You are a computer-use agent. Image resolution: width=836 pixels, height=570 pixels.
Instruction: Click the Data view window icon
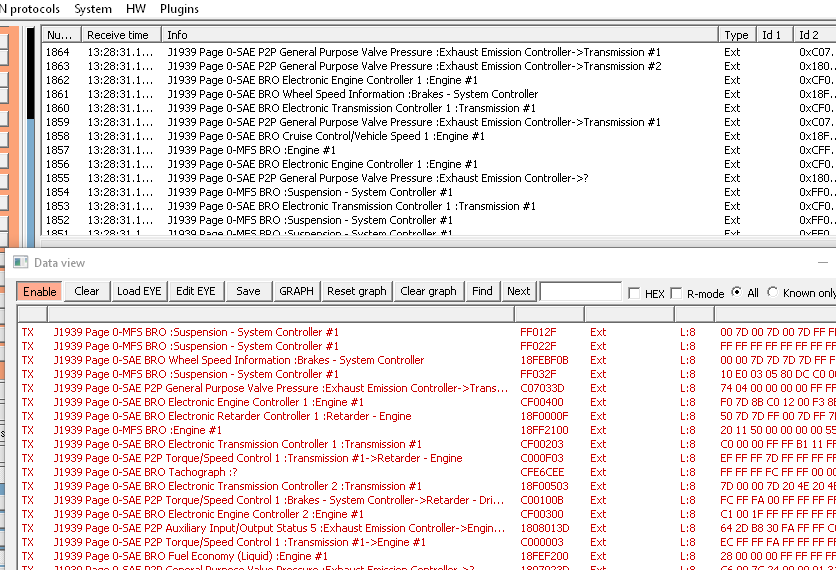point(21,262)
